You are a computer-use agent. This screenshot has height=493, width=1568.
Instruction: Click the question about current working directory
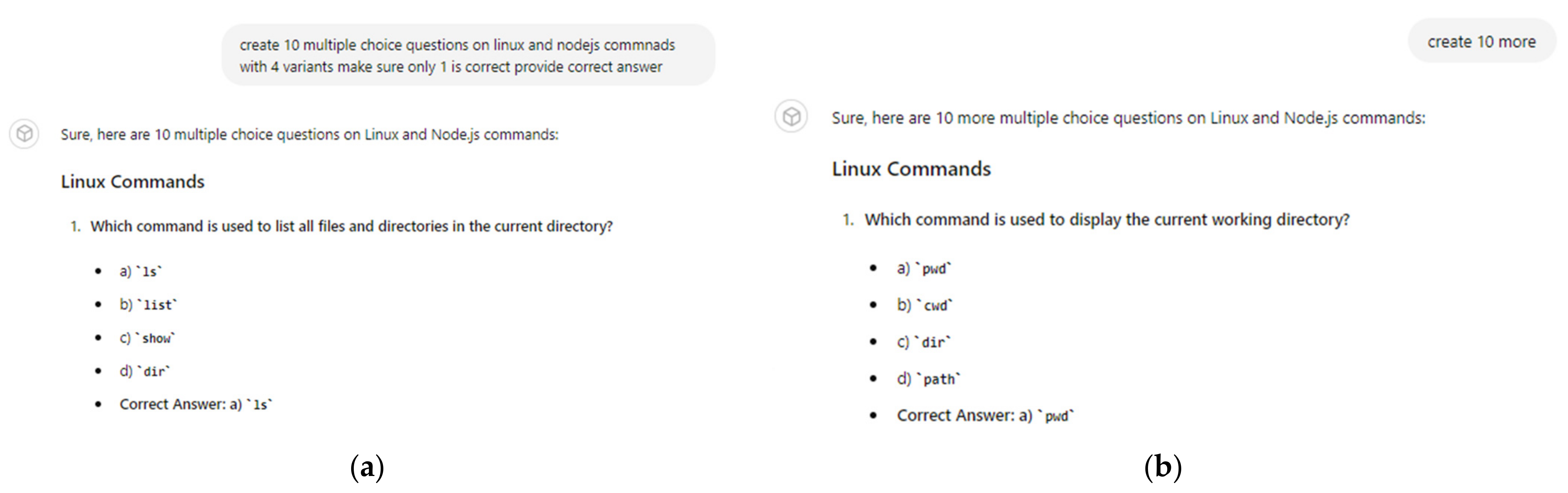(x=1106, y=220)
